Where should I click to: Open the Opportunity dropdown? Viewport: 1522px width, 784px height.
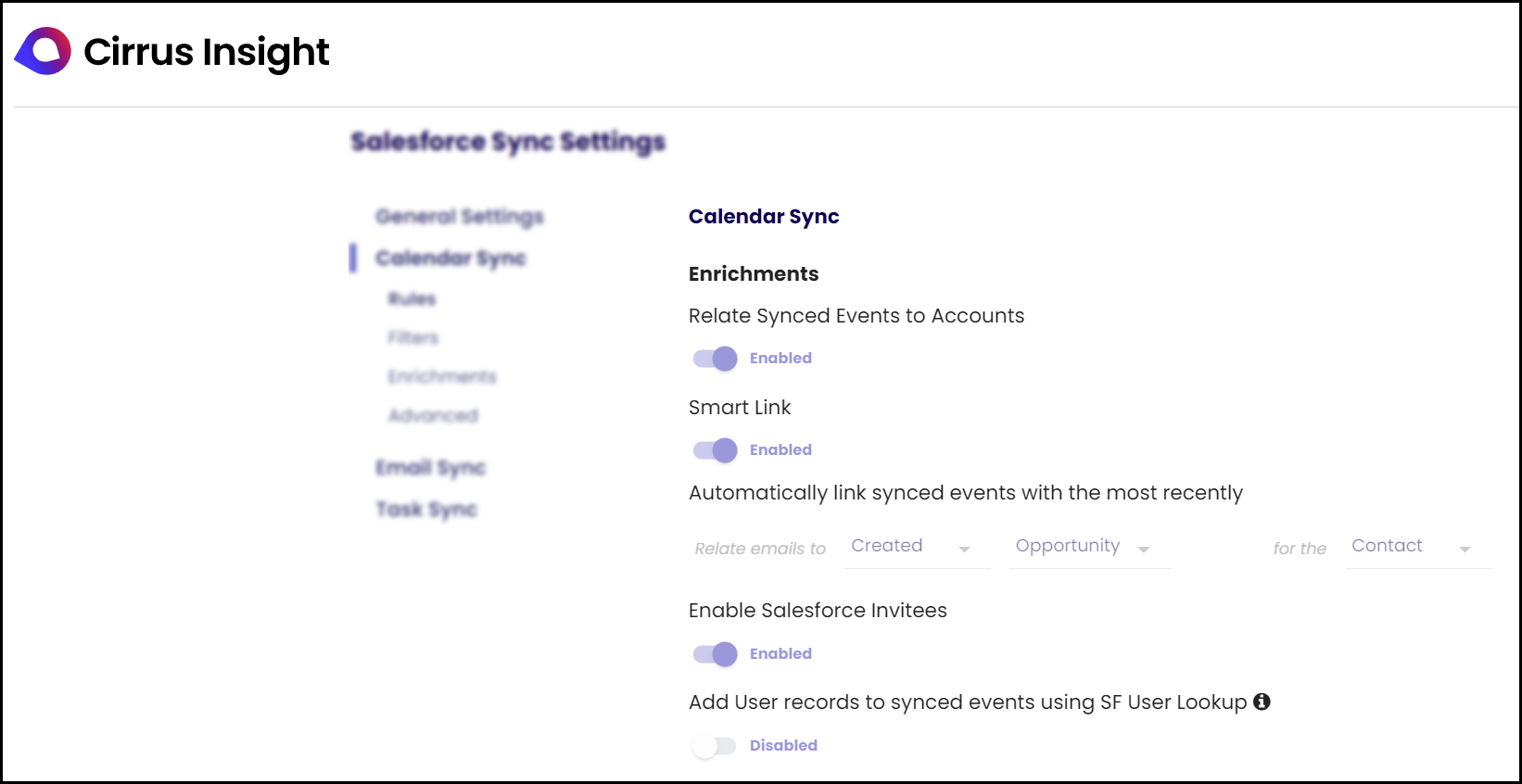click(1089, 547)
